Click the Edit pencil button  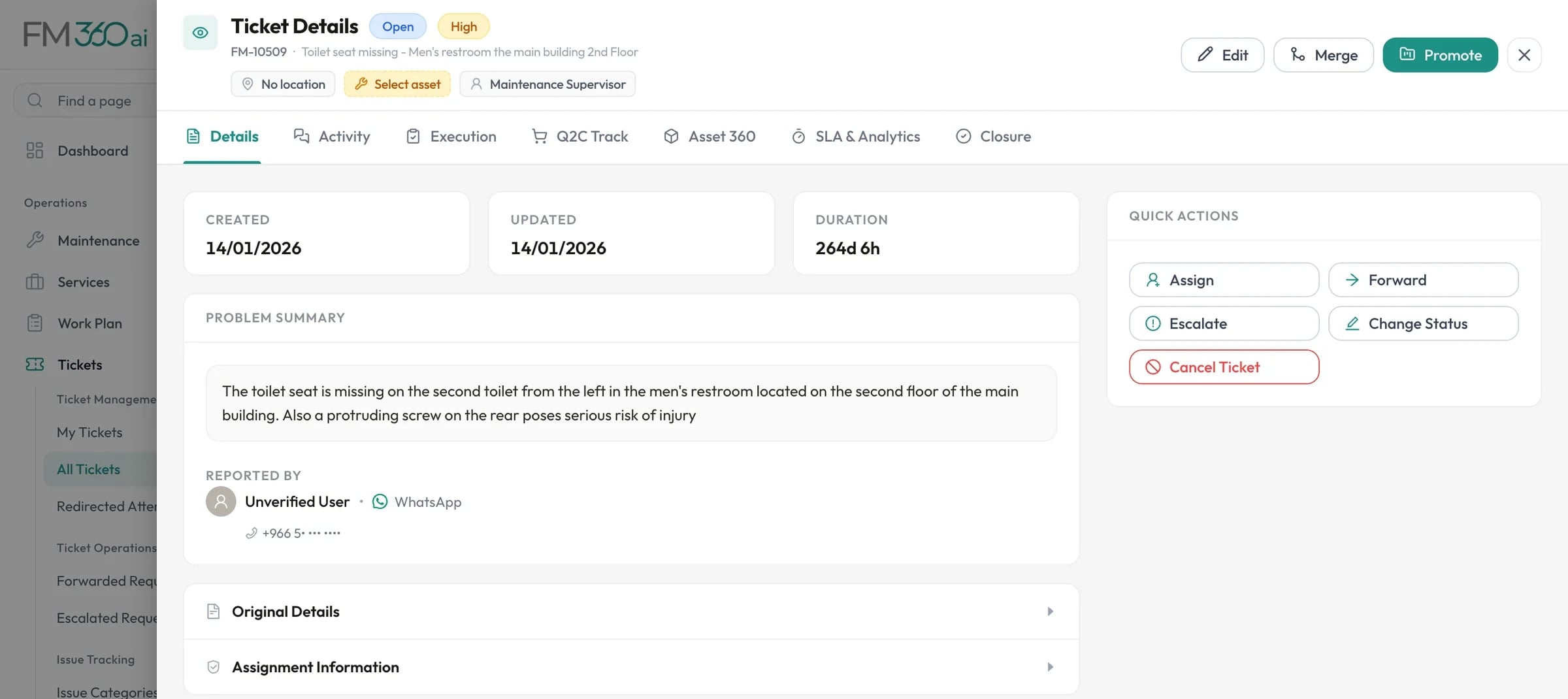click(1222, 55)
